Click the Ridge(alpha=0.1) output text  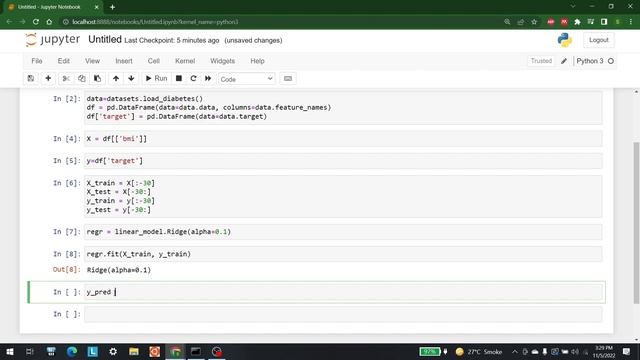tap(119, 270)
